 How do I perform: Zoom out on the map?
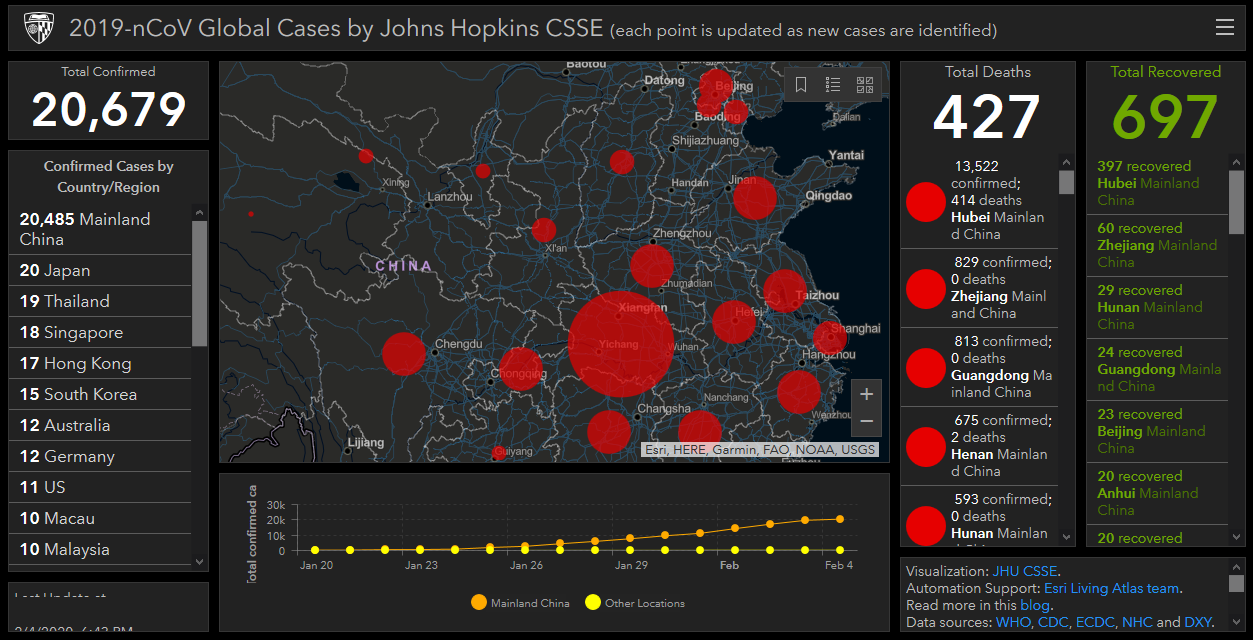coord(867,422)
